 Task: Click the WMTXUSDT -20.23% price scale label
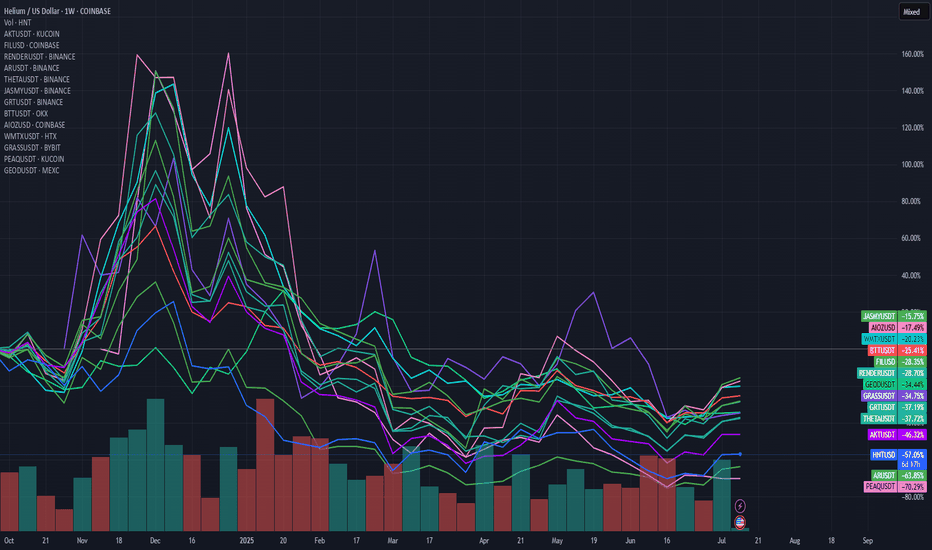(x=893, y=339)
